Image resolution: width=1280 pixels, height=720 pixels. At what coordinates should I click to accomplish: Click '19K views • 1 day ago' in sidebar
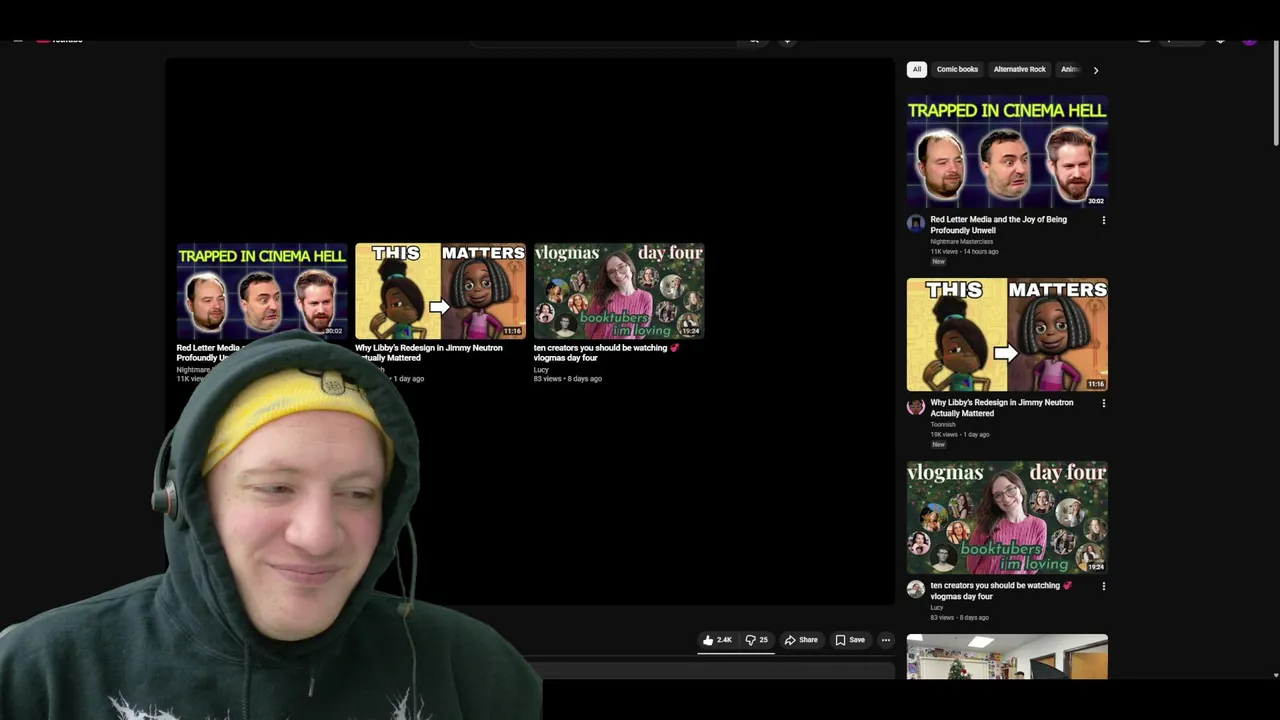point(959,434)
